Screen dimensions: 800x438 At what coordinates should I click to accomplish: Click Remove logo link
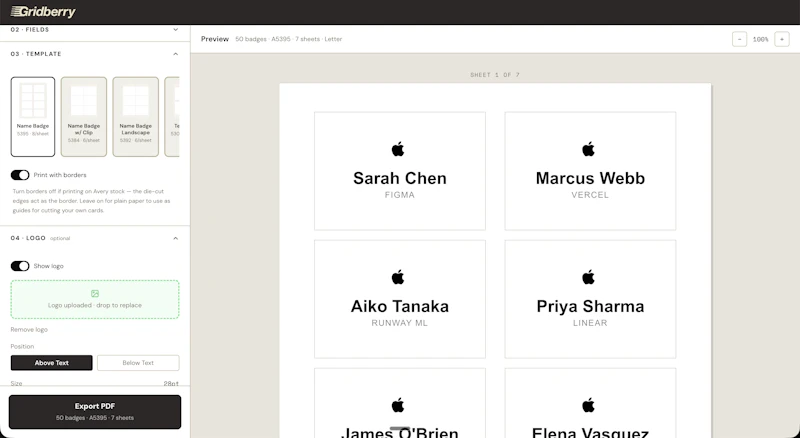coord(29,330)
